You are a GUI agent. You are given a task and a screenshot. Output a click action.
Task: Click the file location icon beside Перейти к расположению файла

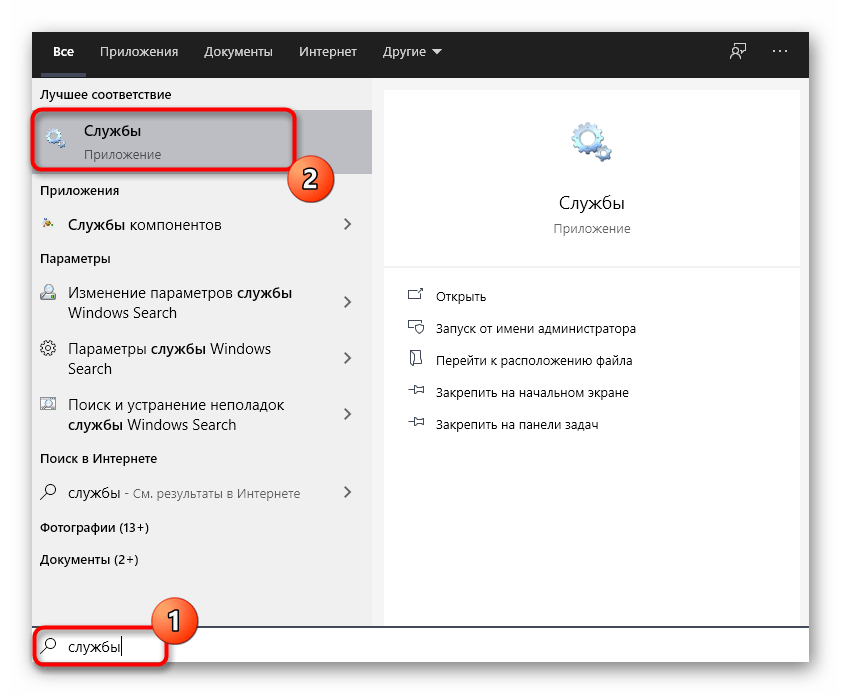(416, 360)
